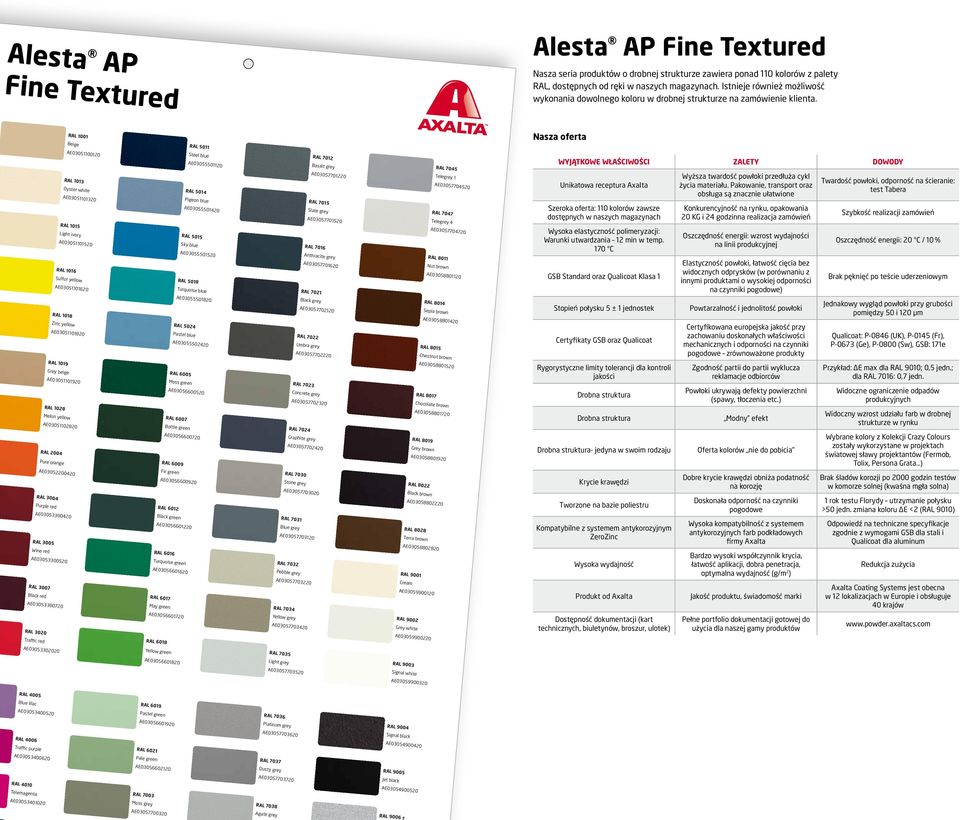
Task: Select the RAL 6018 Yellow green swatch
Action: click(x=110, y=647)
